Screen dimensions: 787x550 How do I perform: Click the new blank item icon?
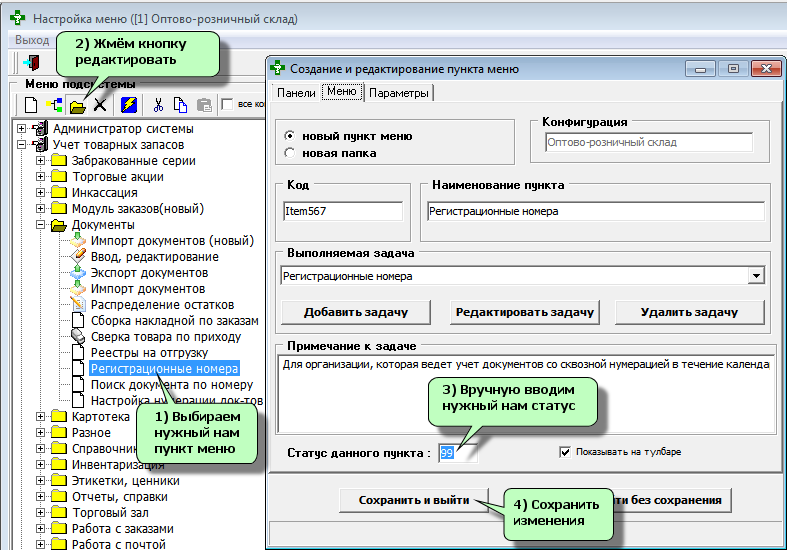coord(31,104)
